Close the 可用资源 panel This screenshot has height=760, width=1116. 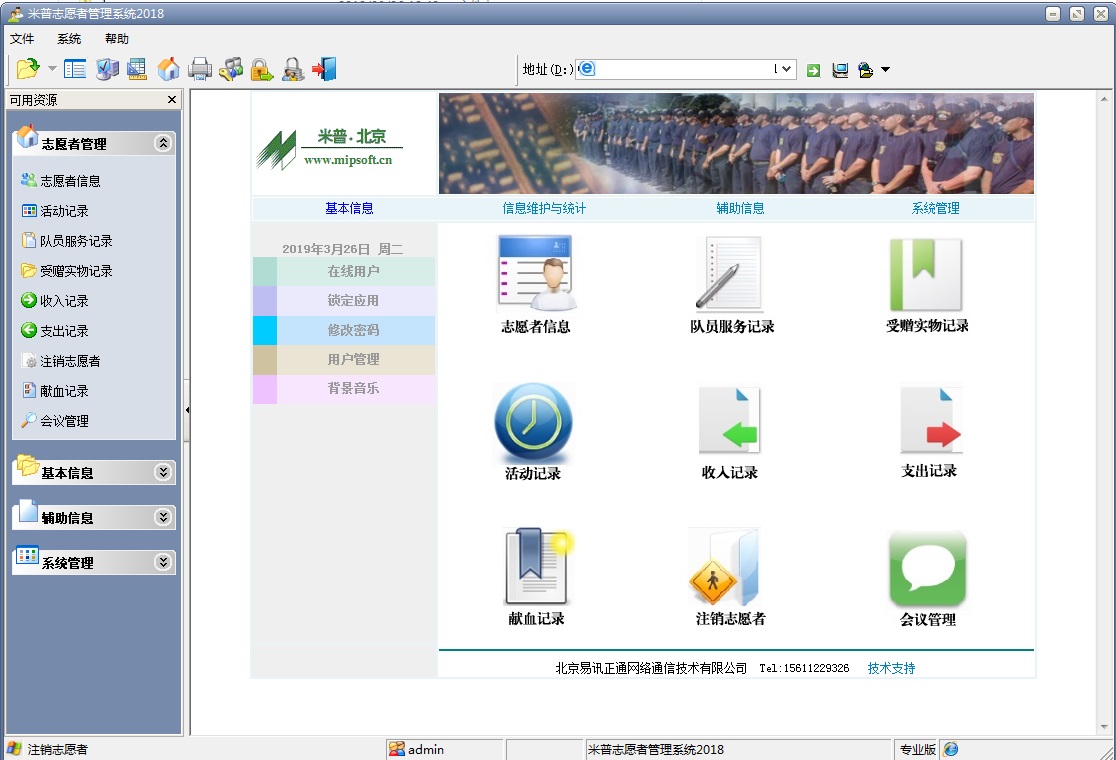click(x=172, y=100)
